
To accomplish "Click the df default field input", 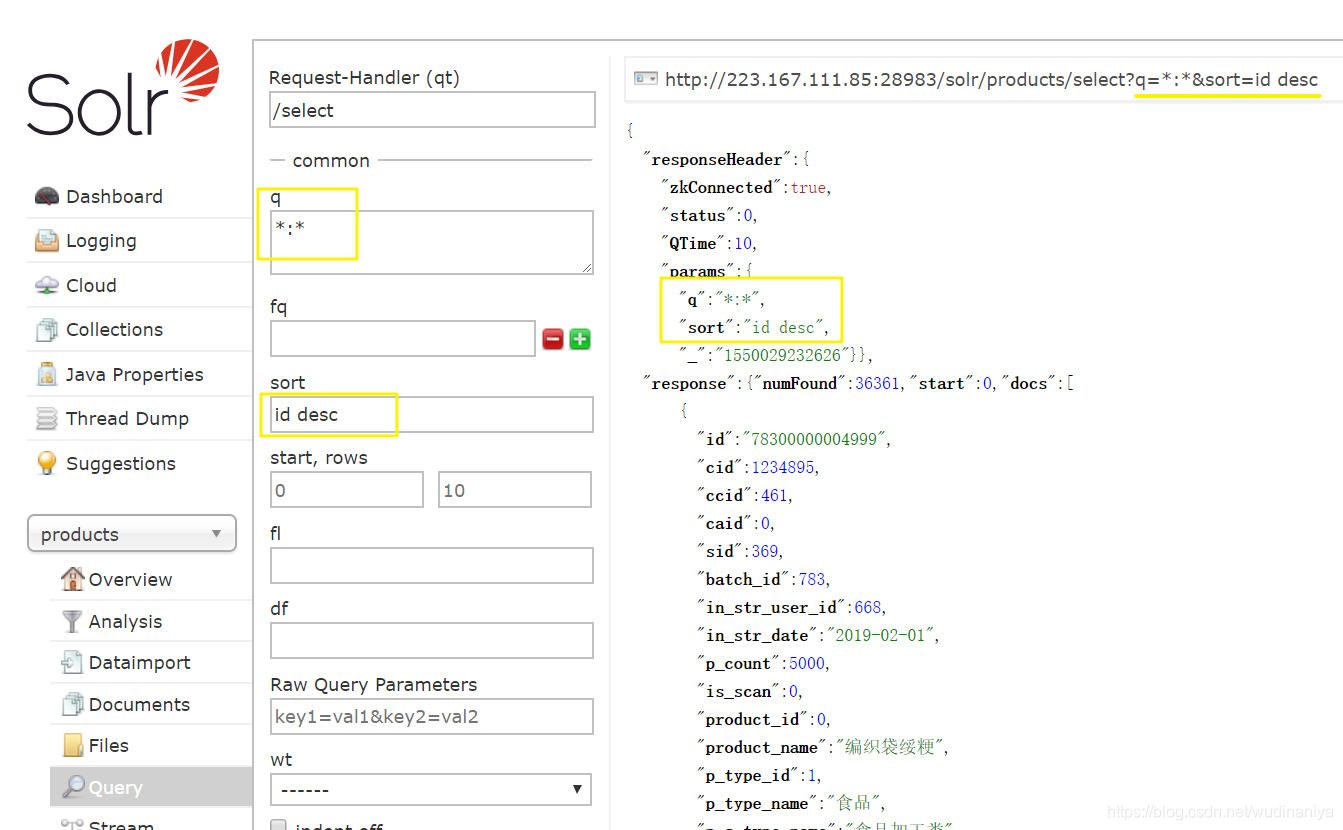I will [x=432, y=640].
